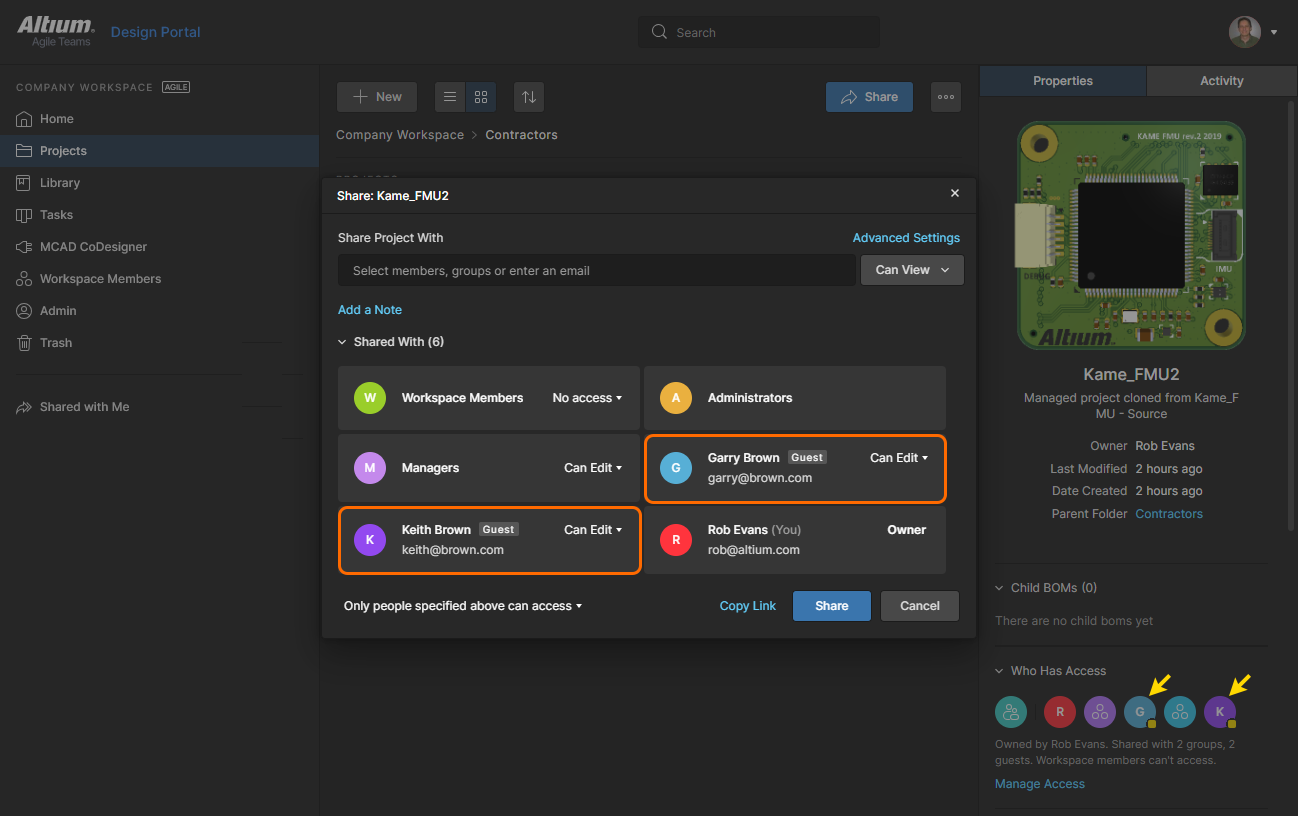This screenshot has height=816, width=1298.
Task: Switch to the Activity tab
Action: click(x=1221, y=81)
